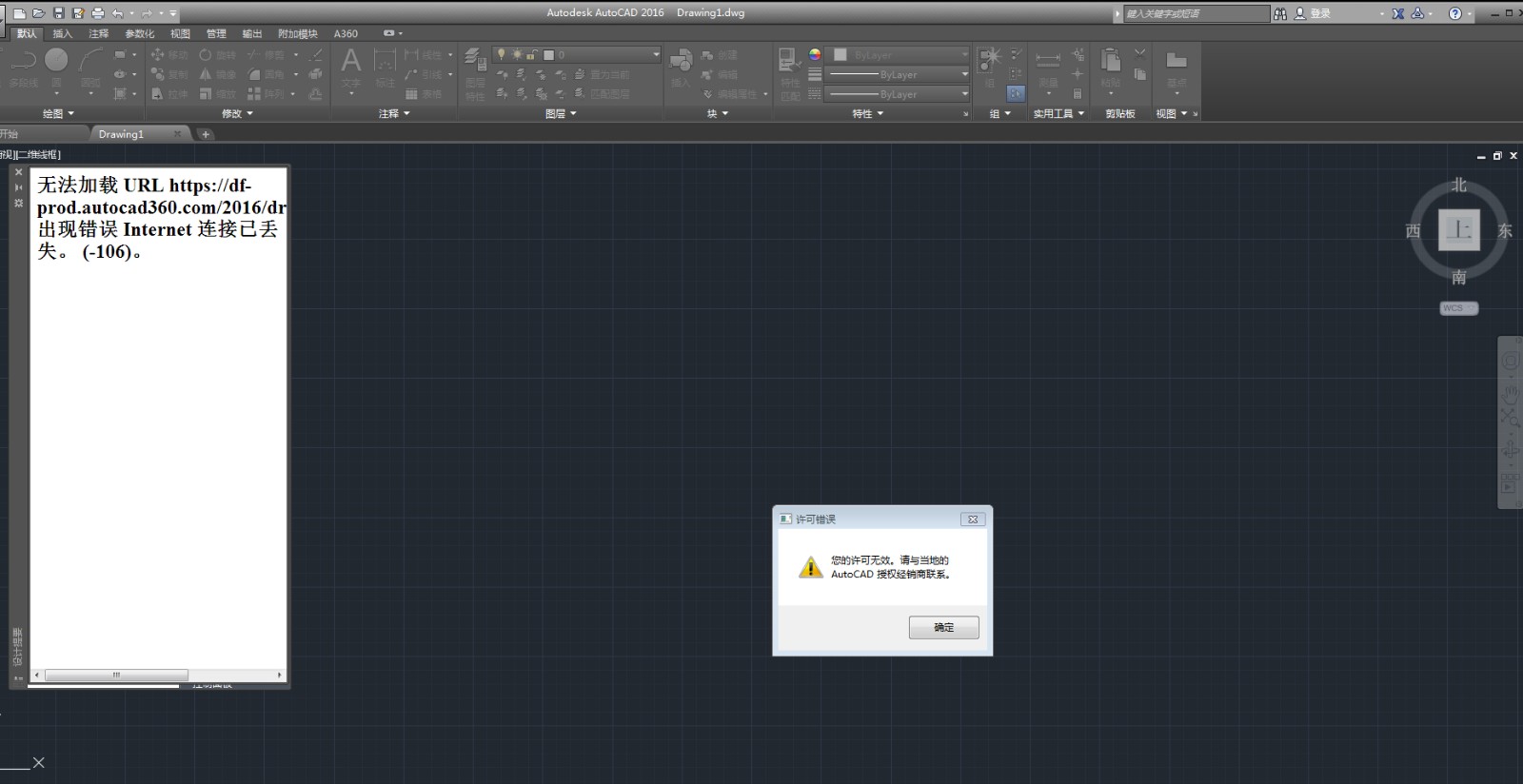This screenshot has height=784, width=1523.
Task: Open the Layer Properties (图层特性) manager
Action: click(475, 74)
